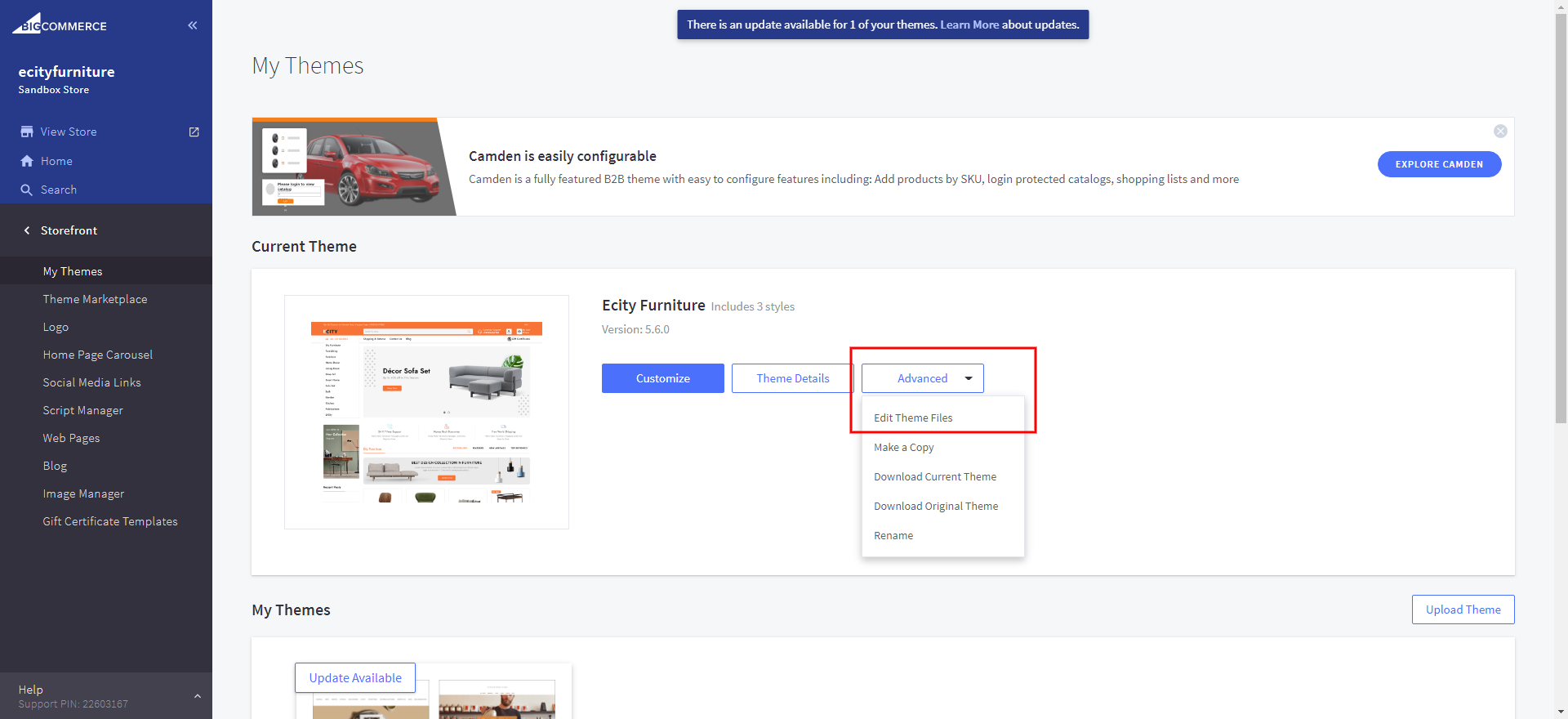This screenshot has height=719, width=1568.
Task: Expand the Help panel chevron
Action: click(197, 696)
